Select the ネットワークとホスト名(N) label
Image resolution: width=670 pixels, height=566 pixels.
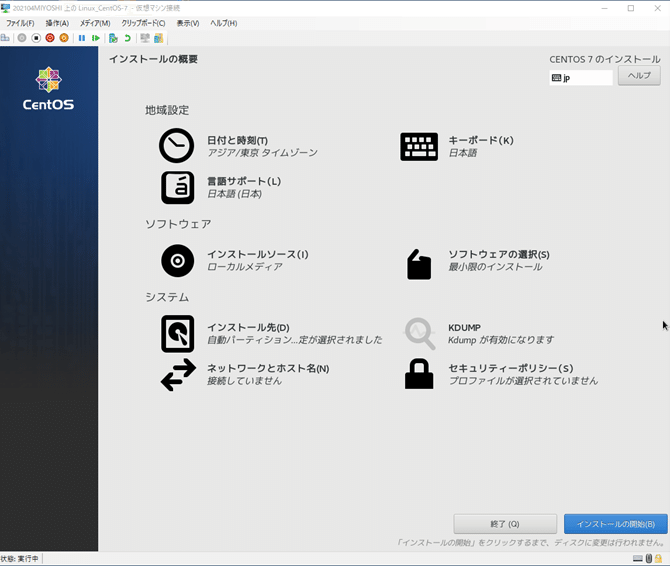268,368
